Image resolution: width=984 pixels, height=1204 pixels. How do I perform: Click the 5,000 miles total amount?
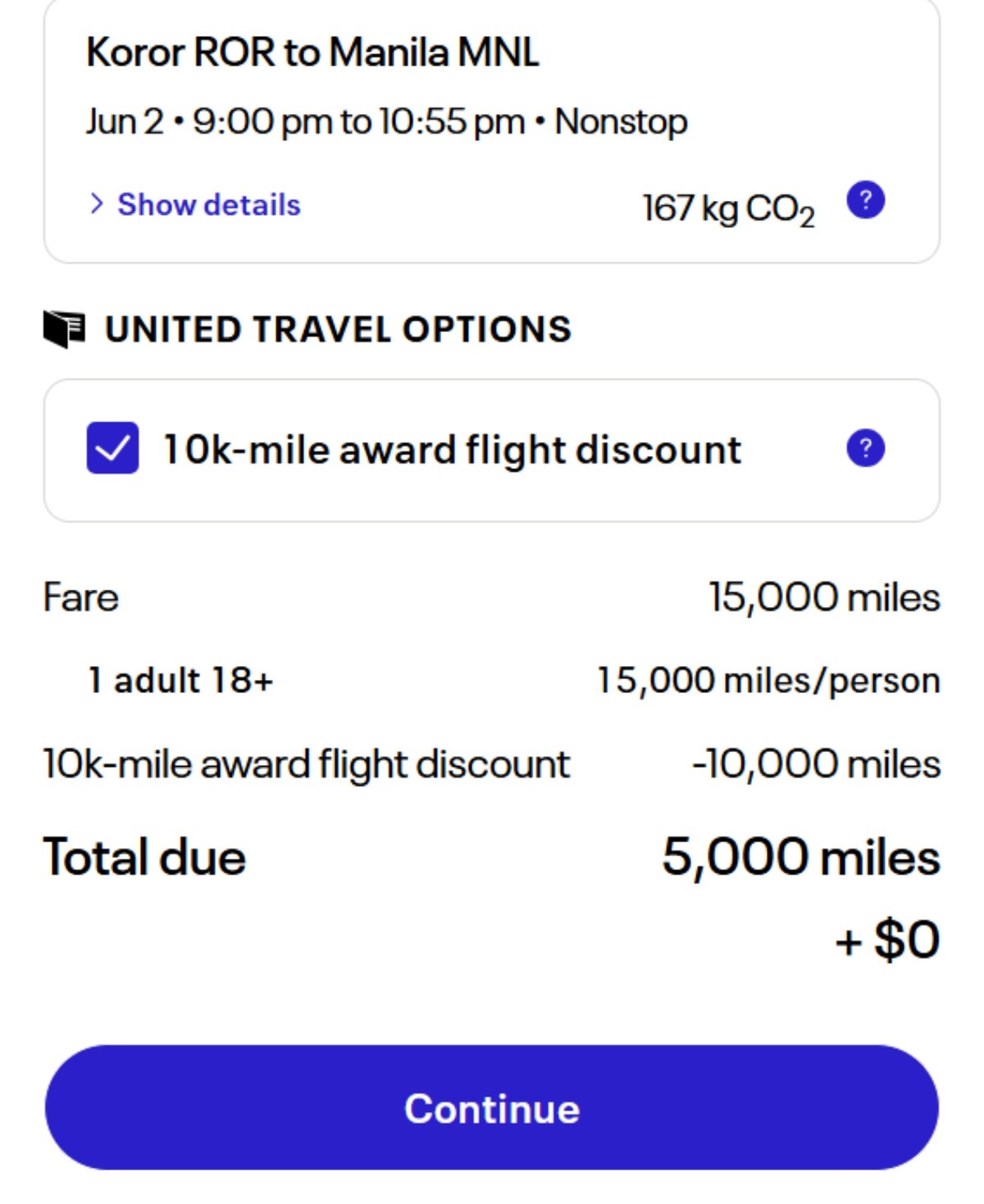coord(801,857)
